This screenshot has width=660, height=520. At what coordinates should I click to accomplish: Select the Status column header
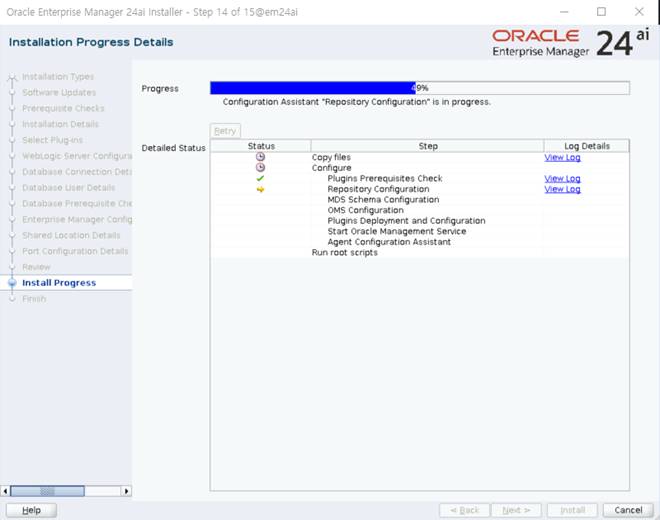click(x=261, y=146)
